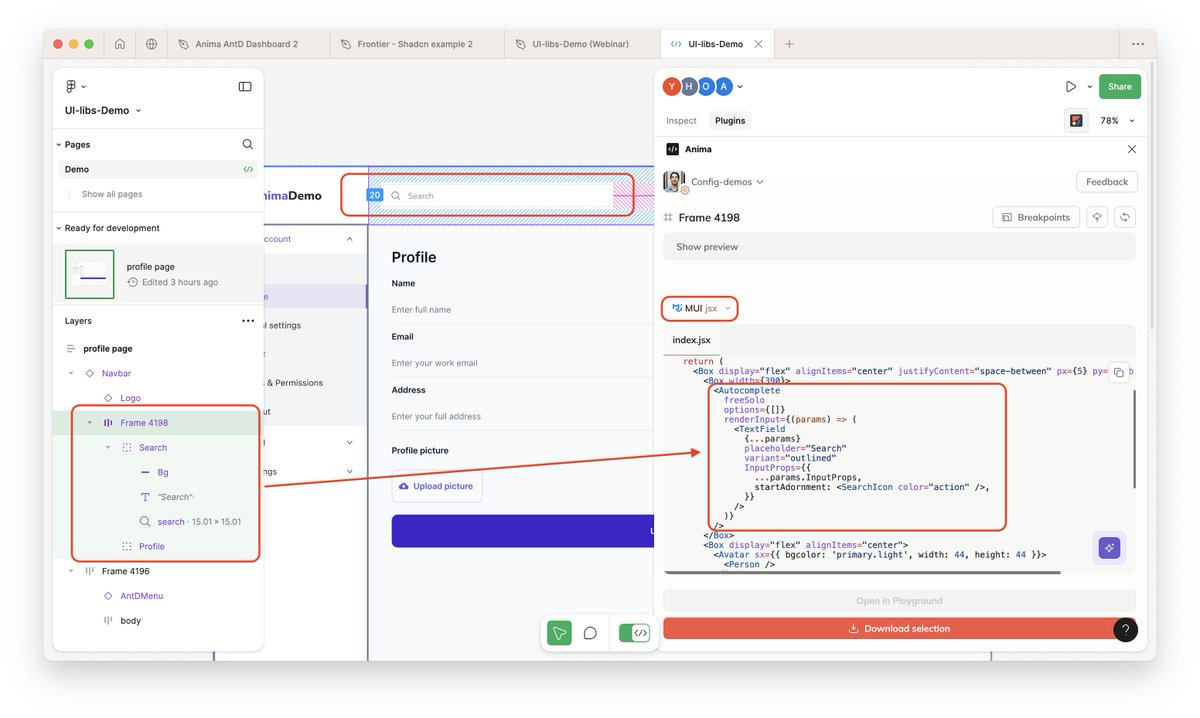Click the Y collaborator avatar
This screenshot has height=718, width=1200.
672,87
